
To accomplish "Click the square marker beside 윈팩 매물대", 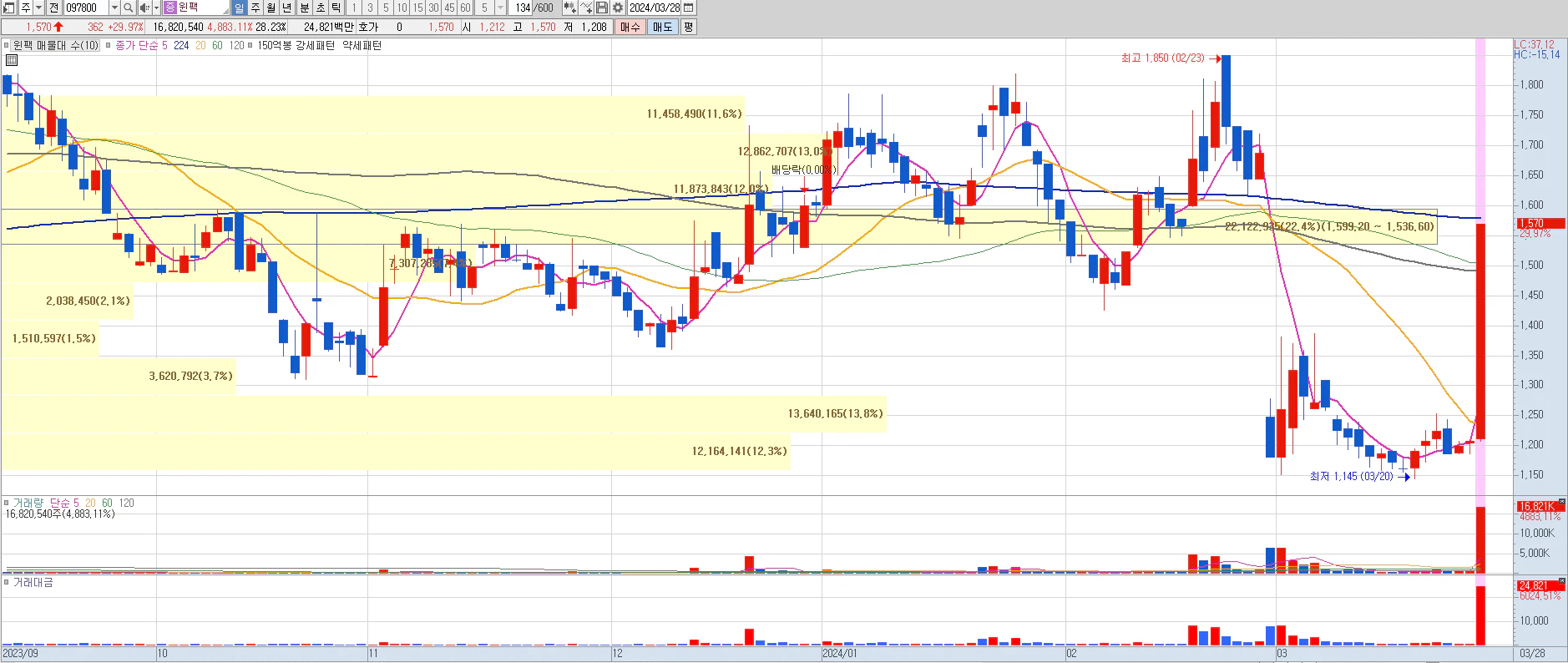I will [x=7, y=46].
